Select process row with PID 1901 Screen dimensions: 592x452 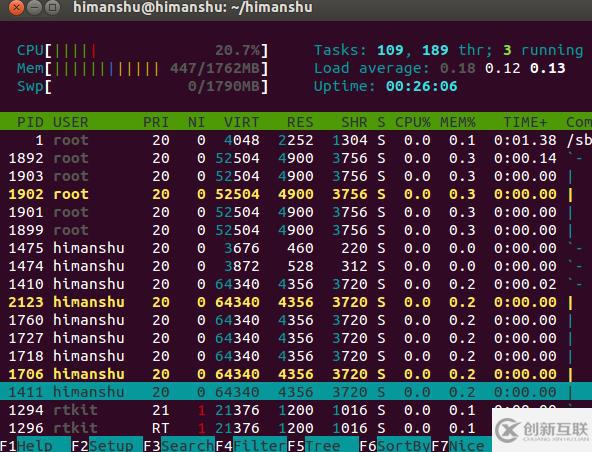(296, 212)
